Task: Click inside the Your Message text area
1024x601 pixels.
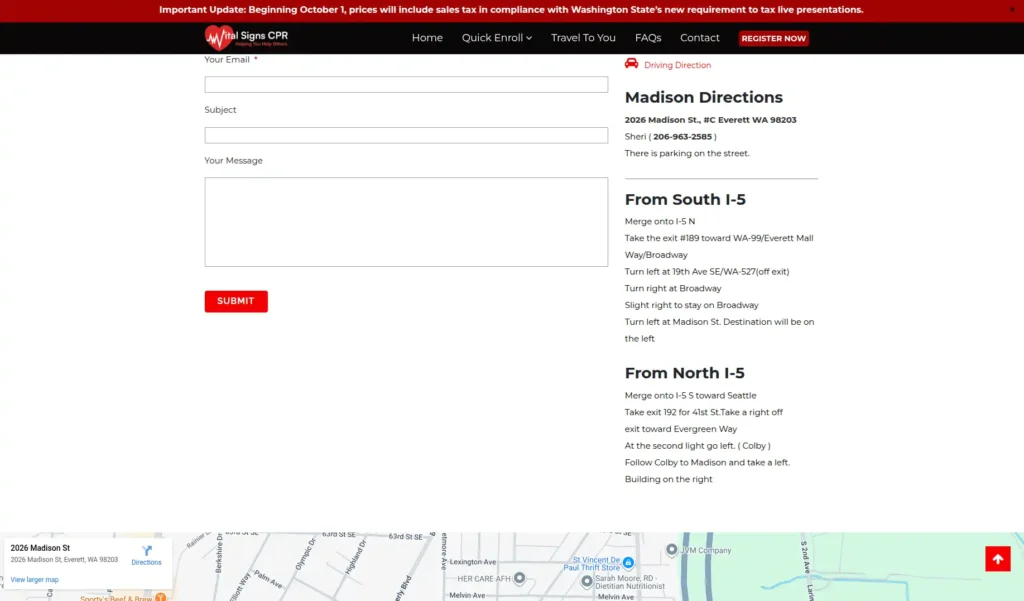Action: 406,222
